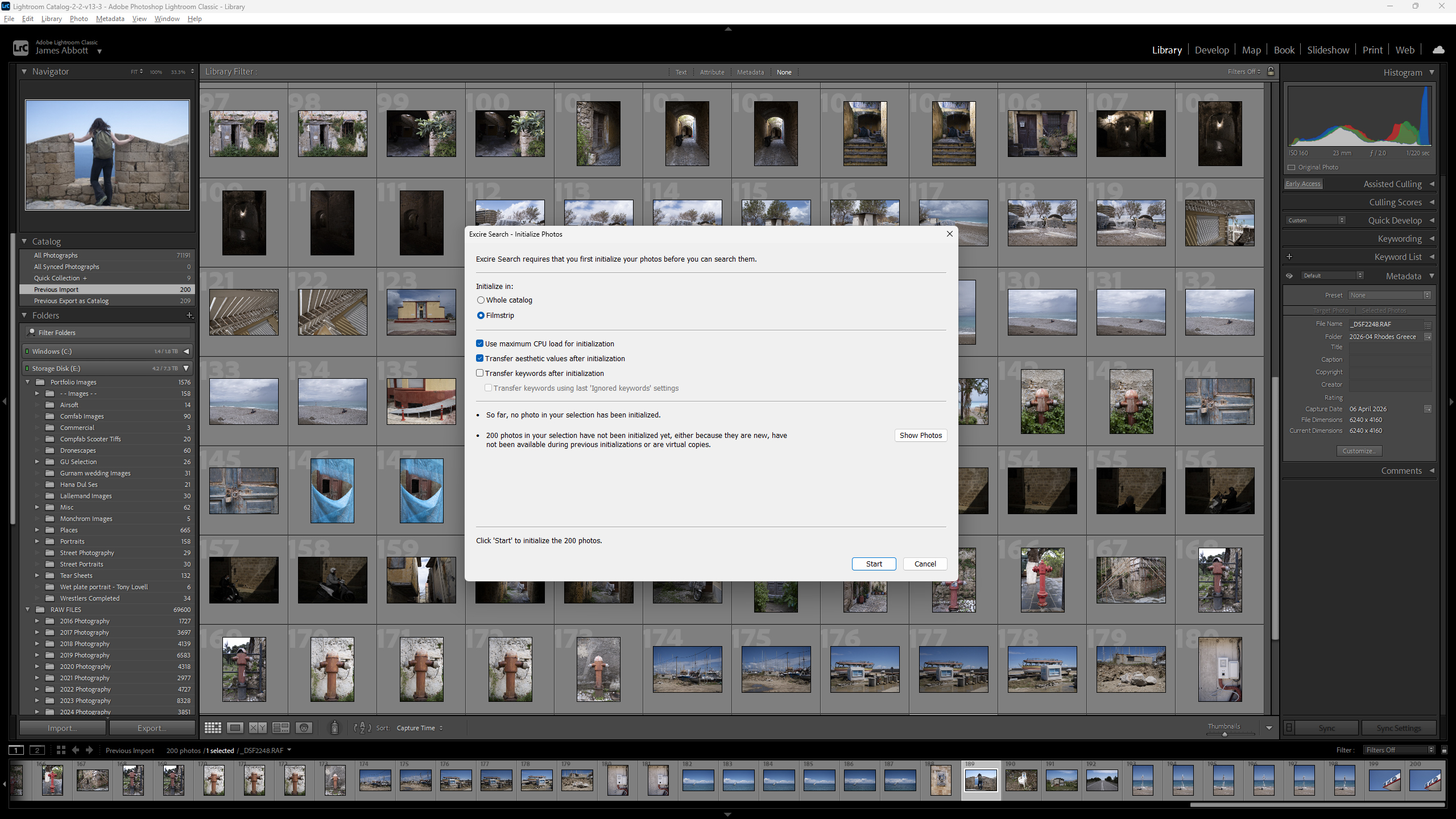
Task: Select thumbnail 189 in the filmstrip
Action: pos(980,780)
